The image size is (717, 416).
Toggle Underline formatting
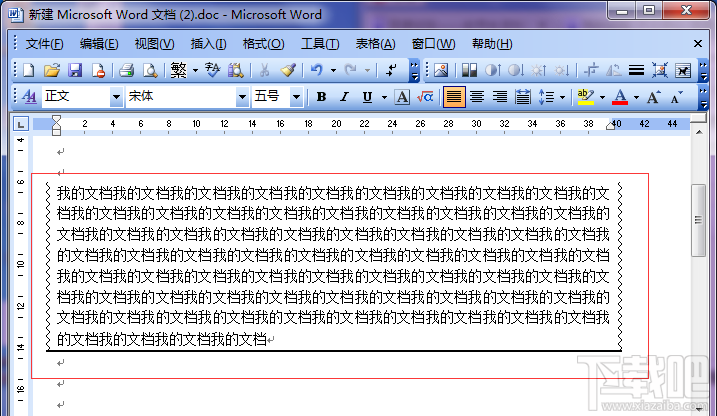pos(367,97)
